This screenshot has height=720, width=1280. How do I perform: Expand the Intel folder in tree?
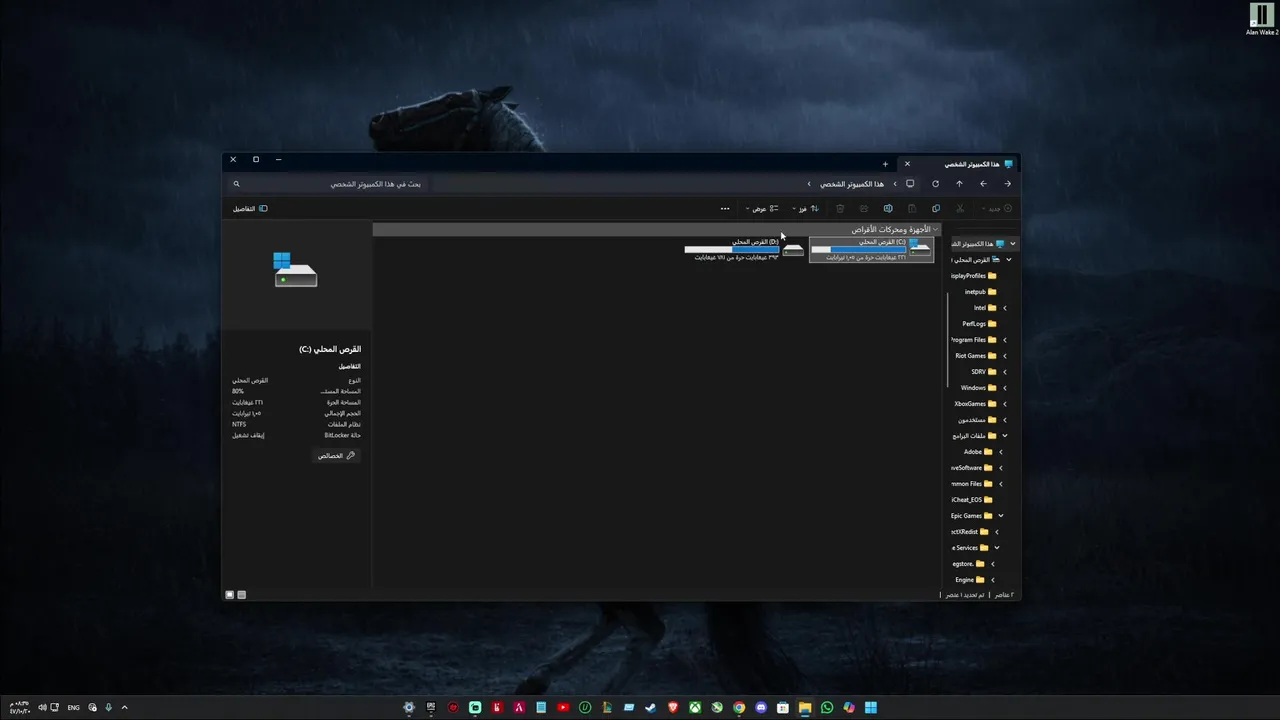point(1004,308)
